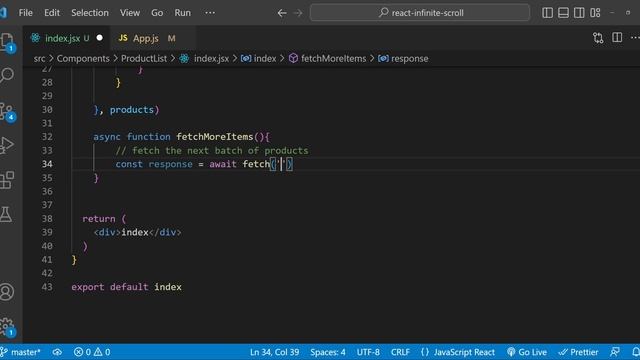The height and width of the screenshot is (360, 640).
Task: Open the Accounts menu icon
Action: pos(7,291)
